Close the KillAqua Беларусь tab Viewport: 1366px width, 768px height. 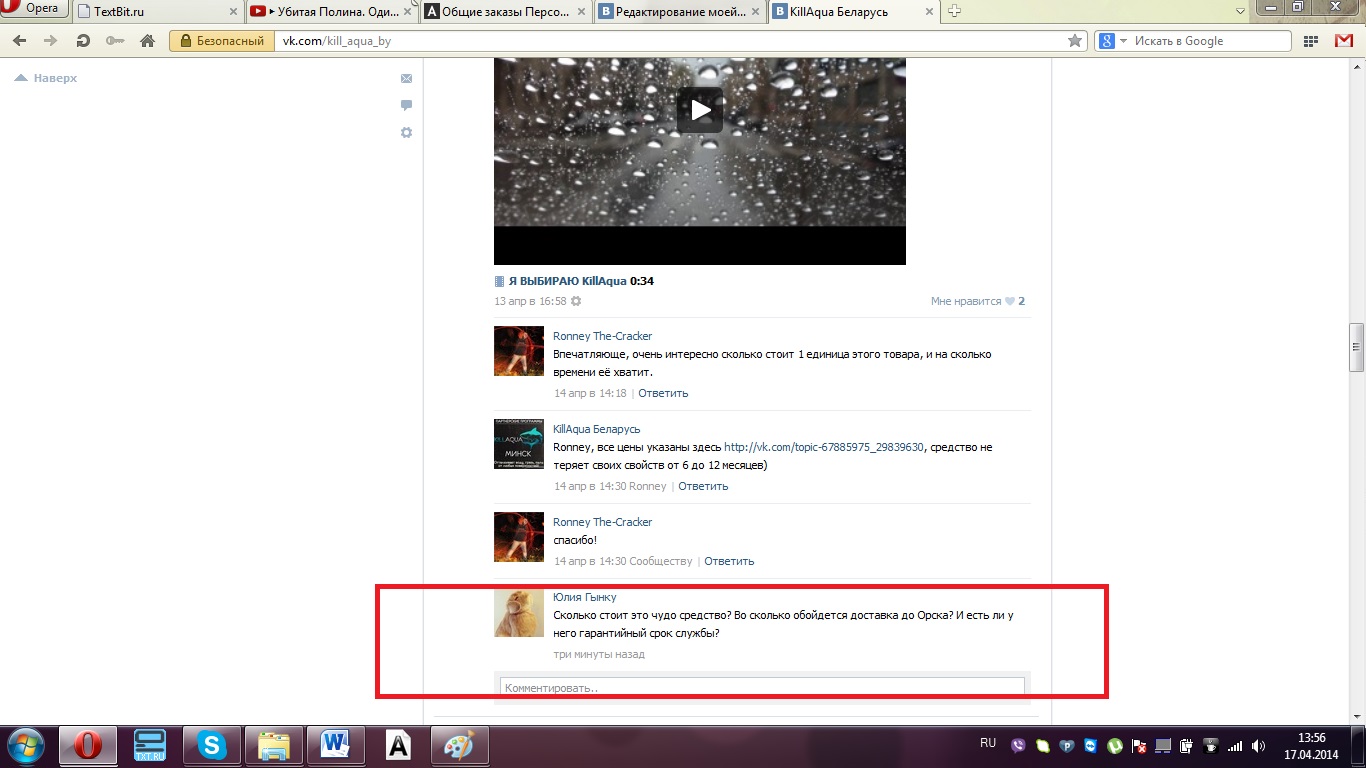[929, 12]
